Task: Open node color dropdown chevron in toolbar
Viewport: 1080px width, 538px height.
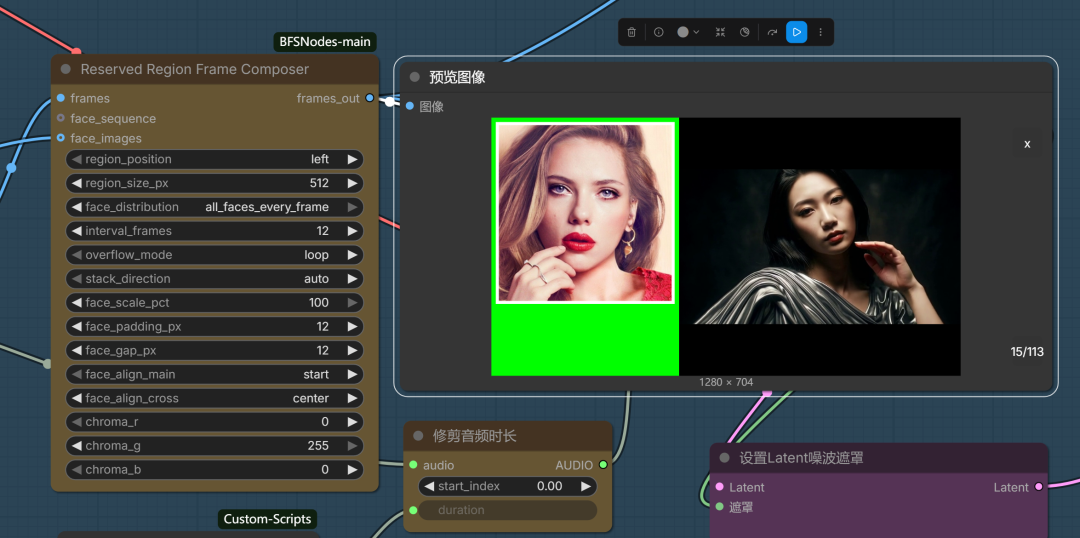Action: tap(696, 32)
